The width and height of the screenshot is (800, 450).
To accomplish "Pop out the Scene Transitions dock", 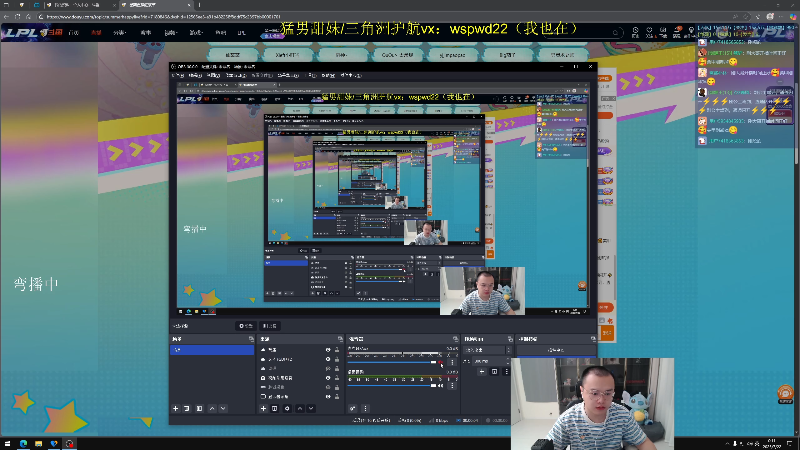I will coord(510,339).
